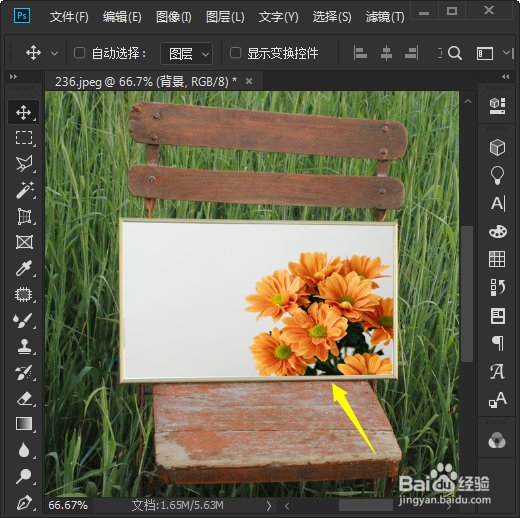Click the more align options ellipsis

point(440,53)
